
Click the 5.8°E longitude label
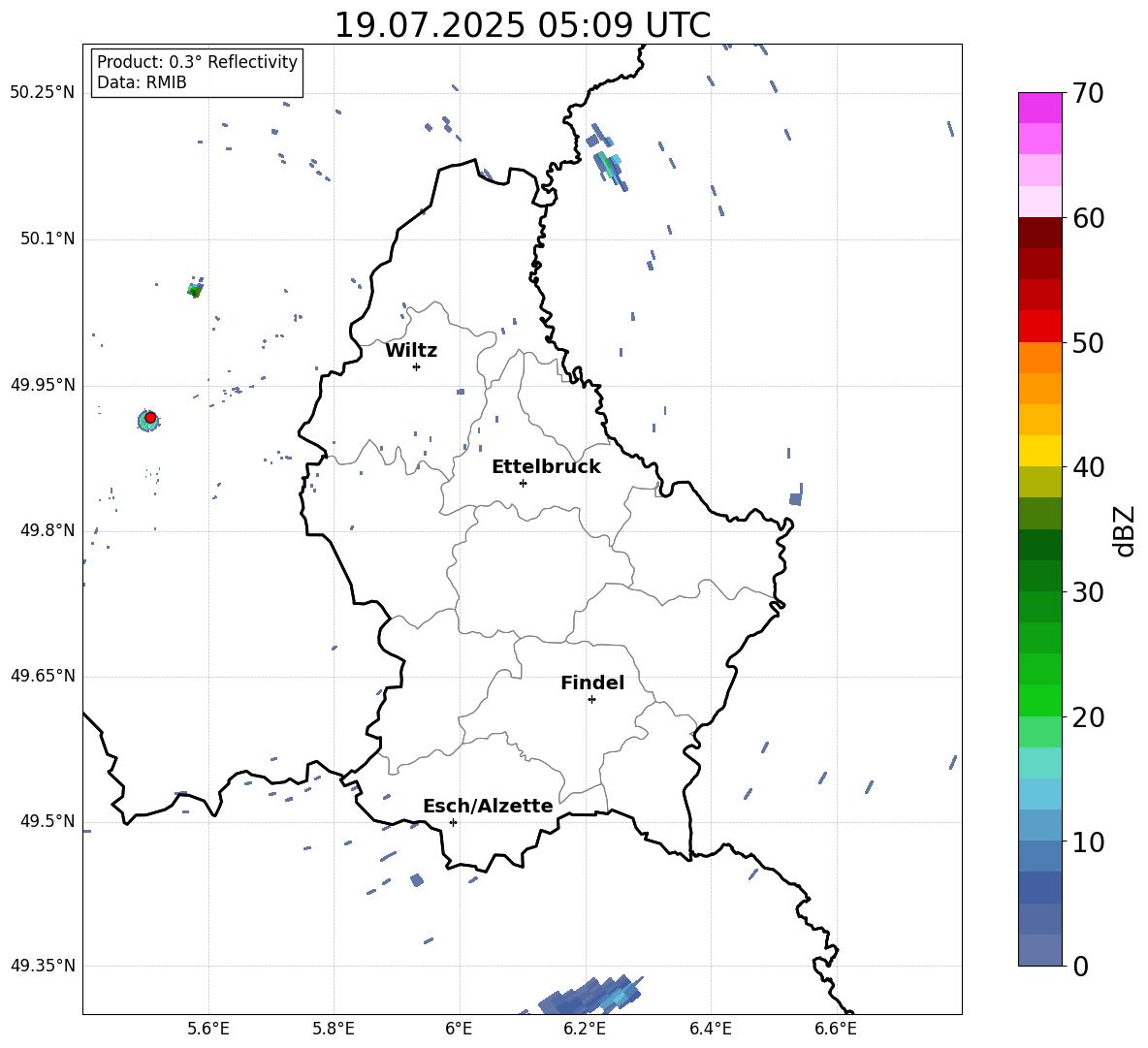pos(334,1029)
